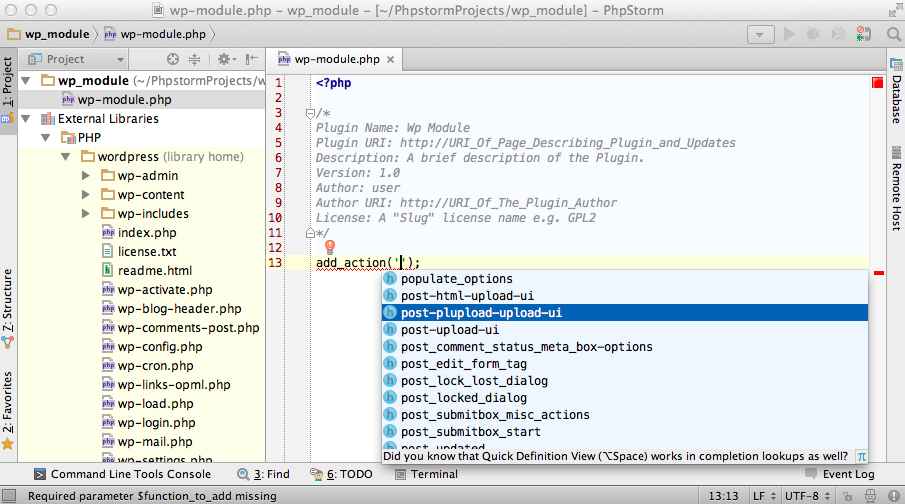Expand the wp-admin folder
This screenshot has width=905, height=504.
(x=85, y=176)
